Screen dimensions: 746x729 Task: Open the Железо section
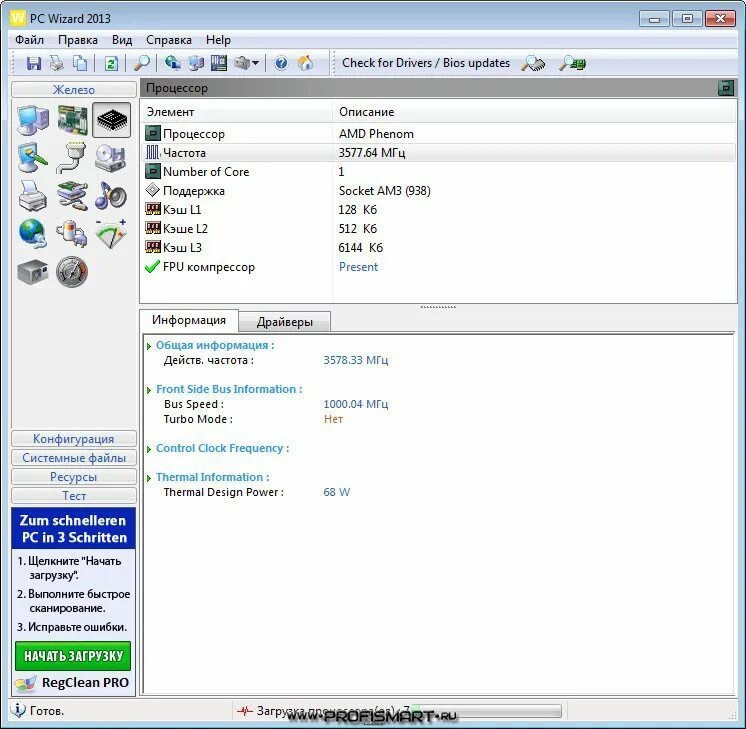point(74,89)
